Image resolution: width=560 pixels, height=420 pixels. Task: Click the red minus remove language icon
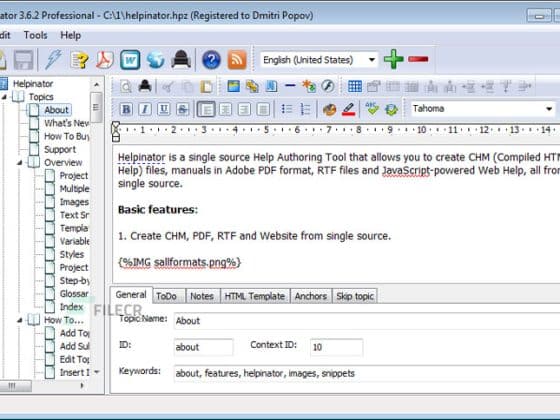point(418,59)
